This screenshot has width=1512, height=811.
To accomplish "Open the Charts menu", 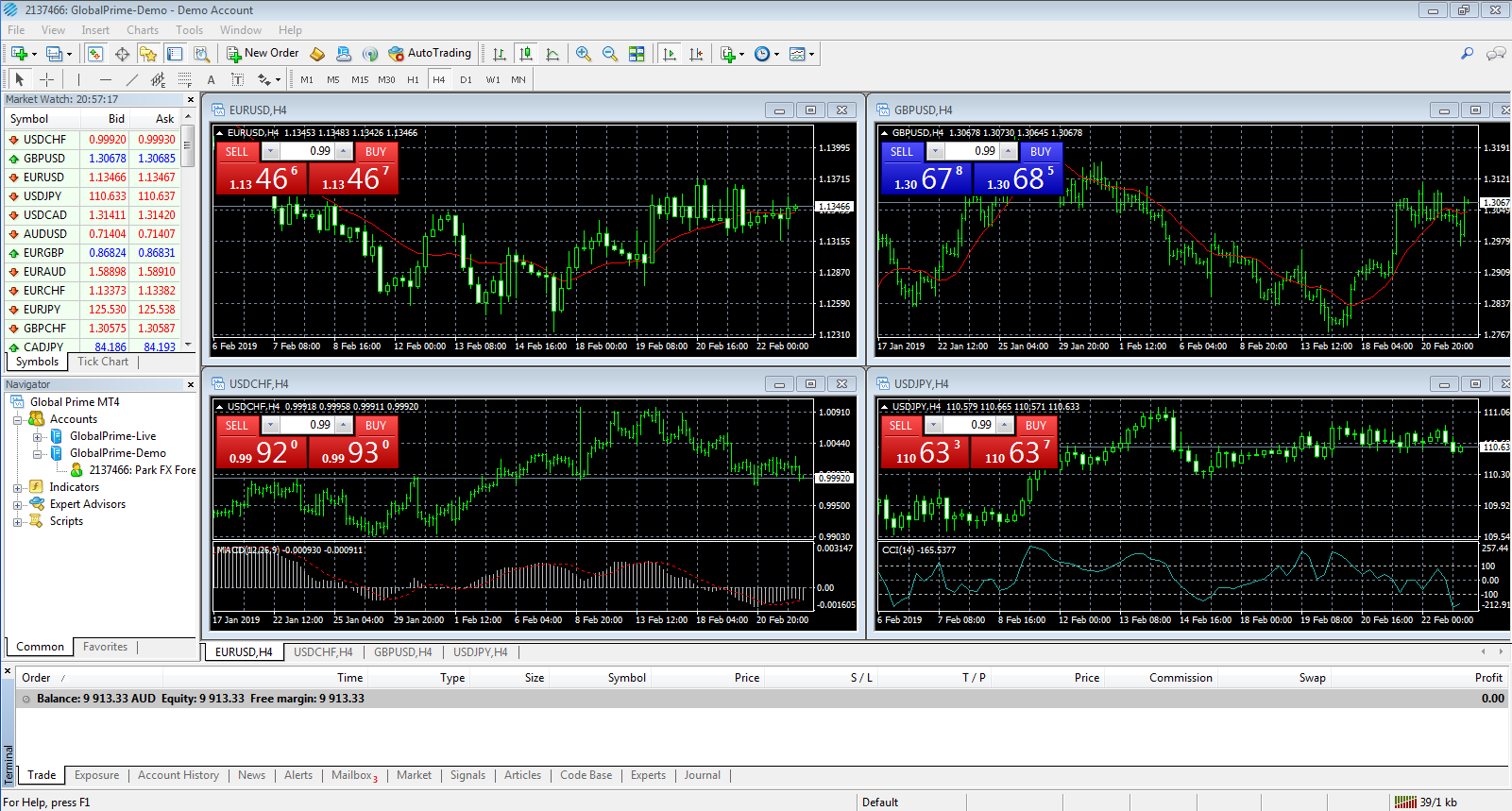I will [143, 30].
